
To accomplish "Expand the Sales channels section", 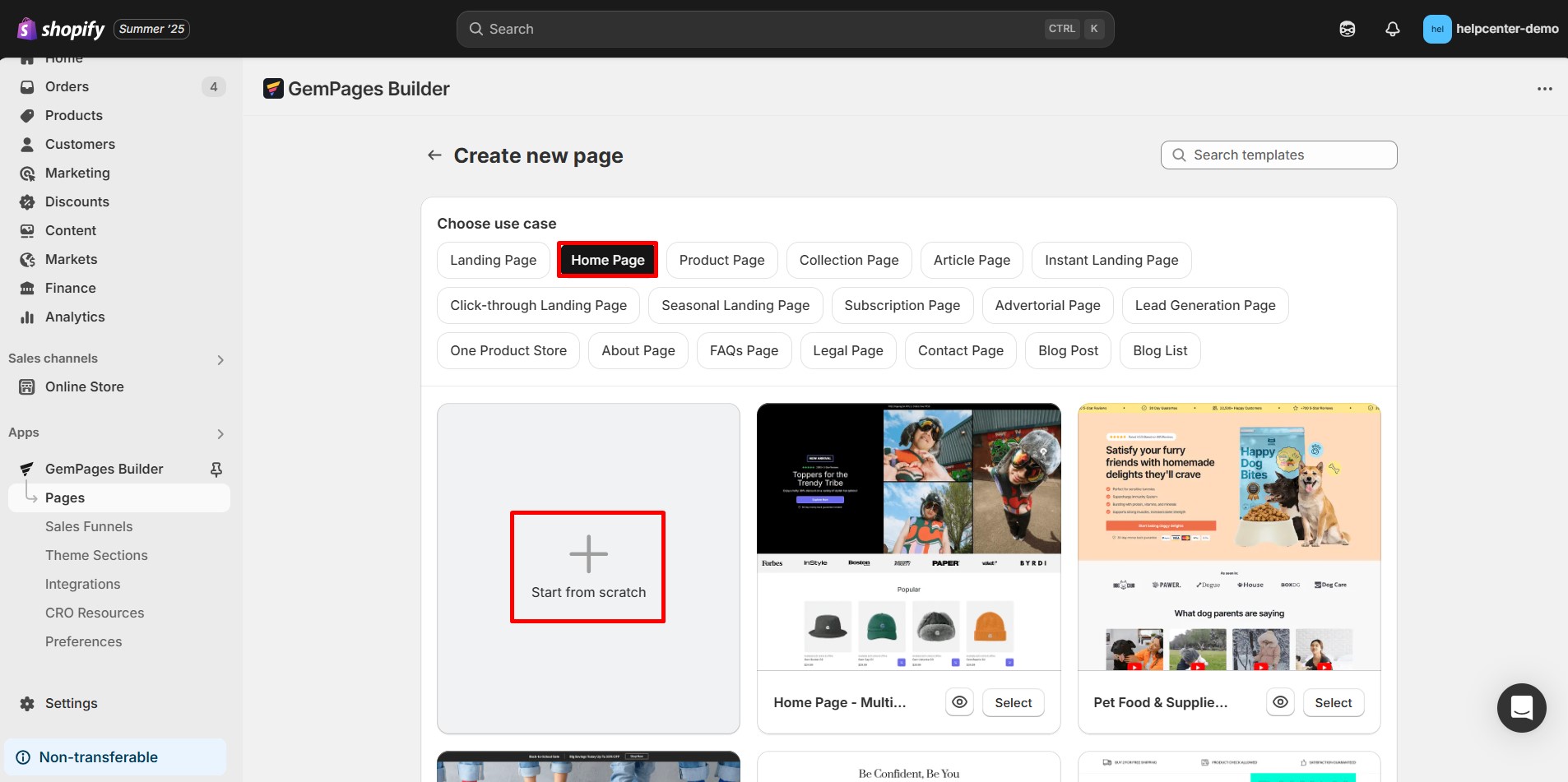I will [x=220, y=359].
